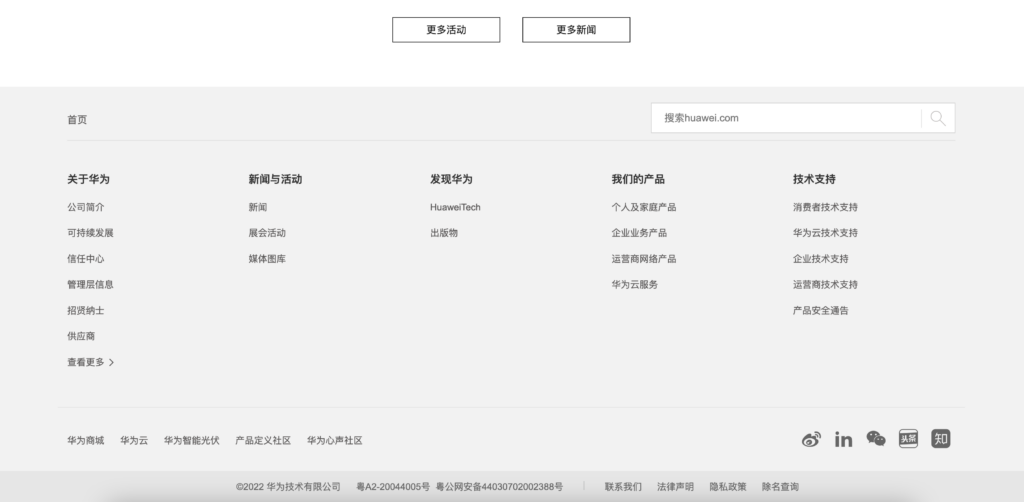Expand 查看更多 under 关于华为
The height and width of the screenshot is (502, 1024).
[x=90, y=362]
